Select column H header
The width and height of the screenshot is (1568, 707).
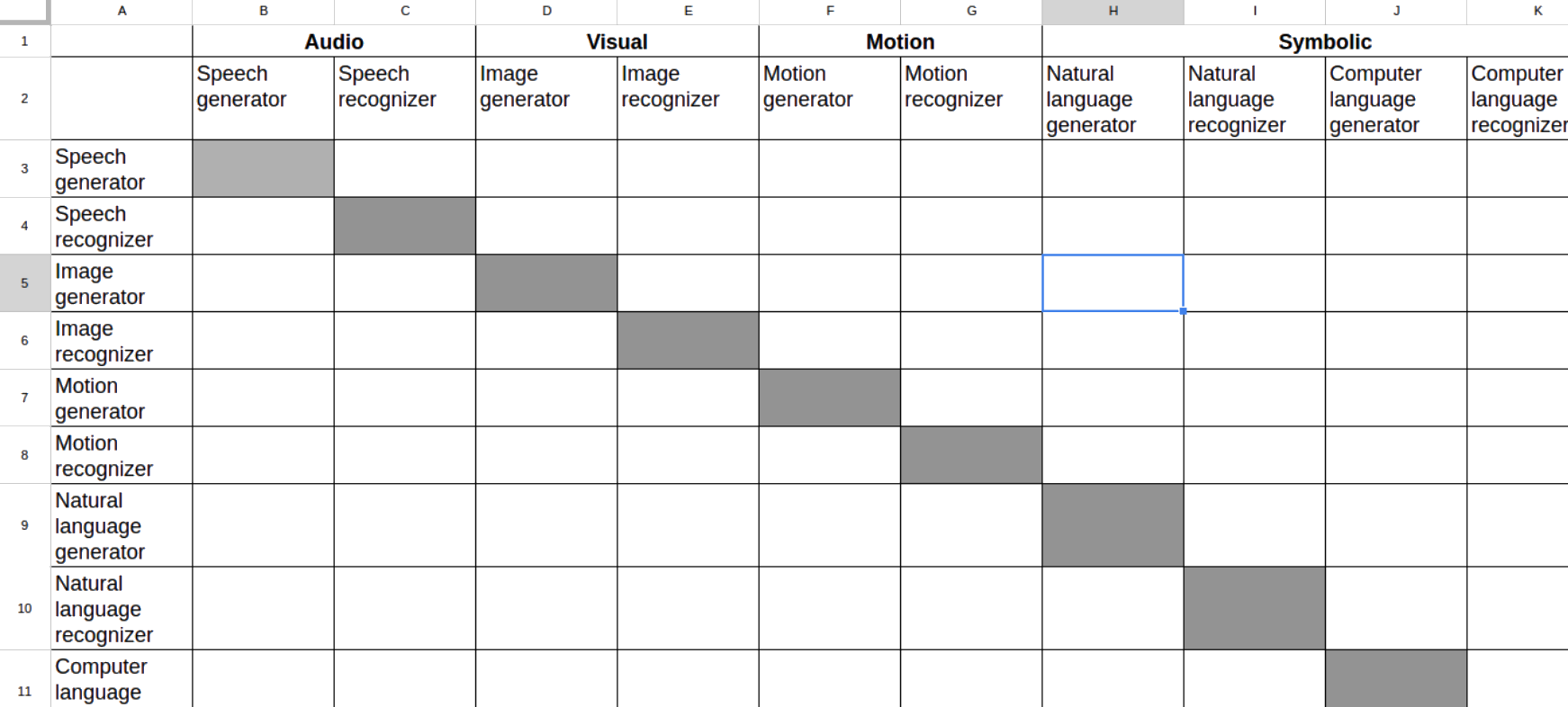[x=1113, y=11]
